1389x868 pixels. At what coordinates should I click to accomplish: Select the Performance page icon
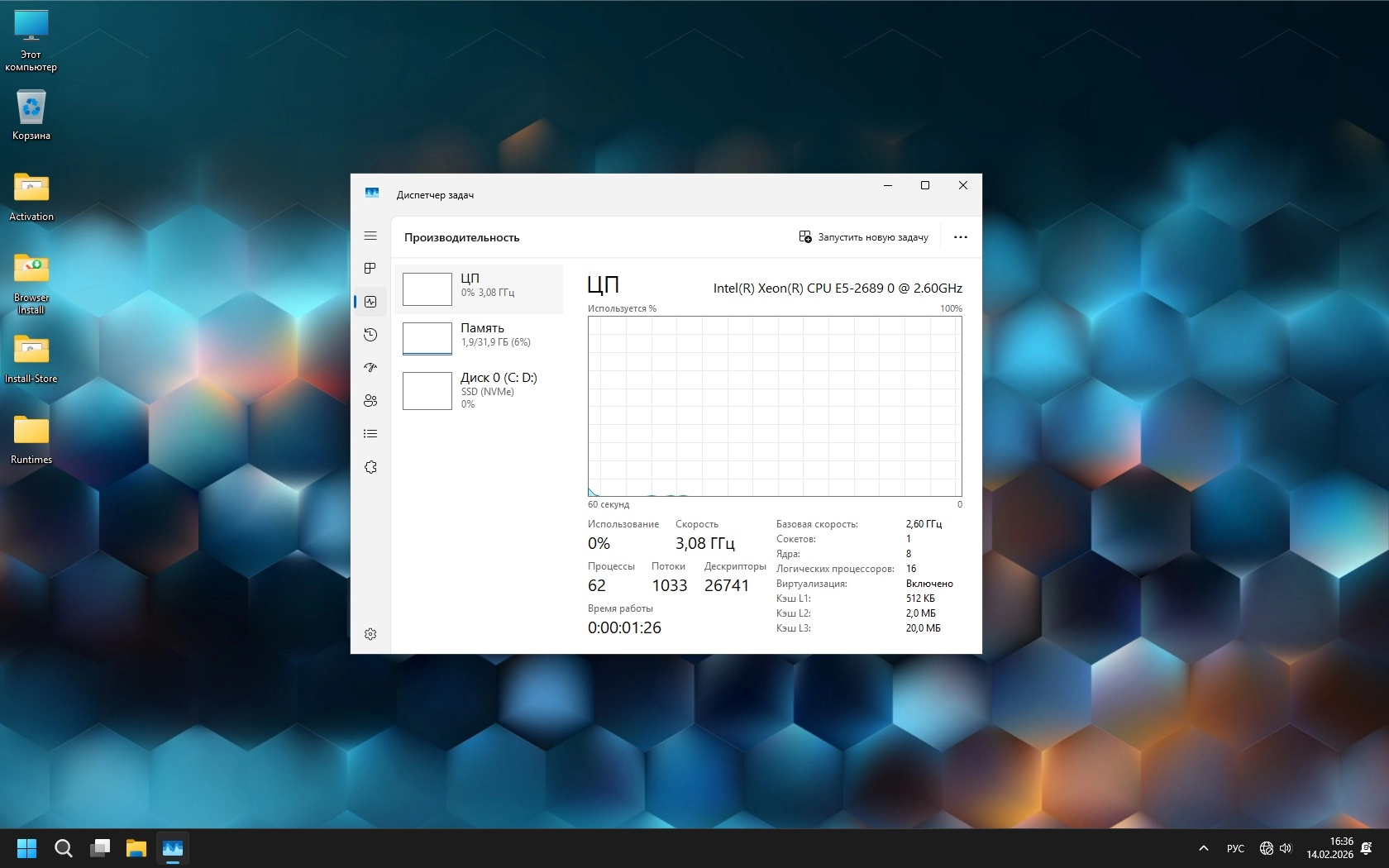370,302
